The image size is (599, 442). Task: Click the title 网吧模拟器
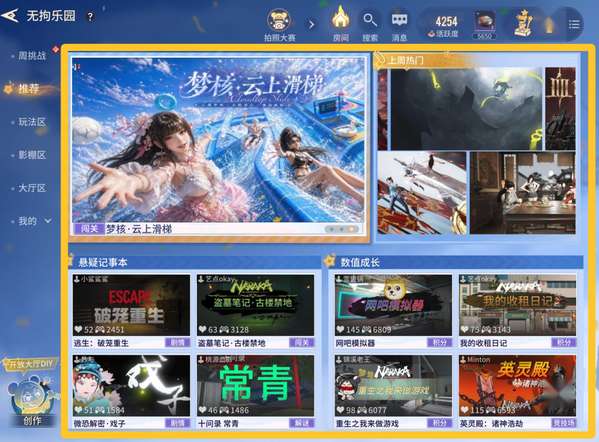tap(355, 343)
